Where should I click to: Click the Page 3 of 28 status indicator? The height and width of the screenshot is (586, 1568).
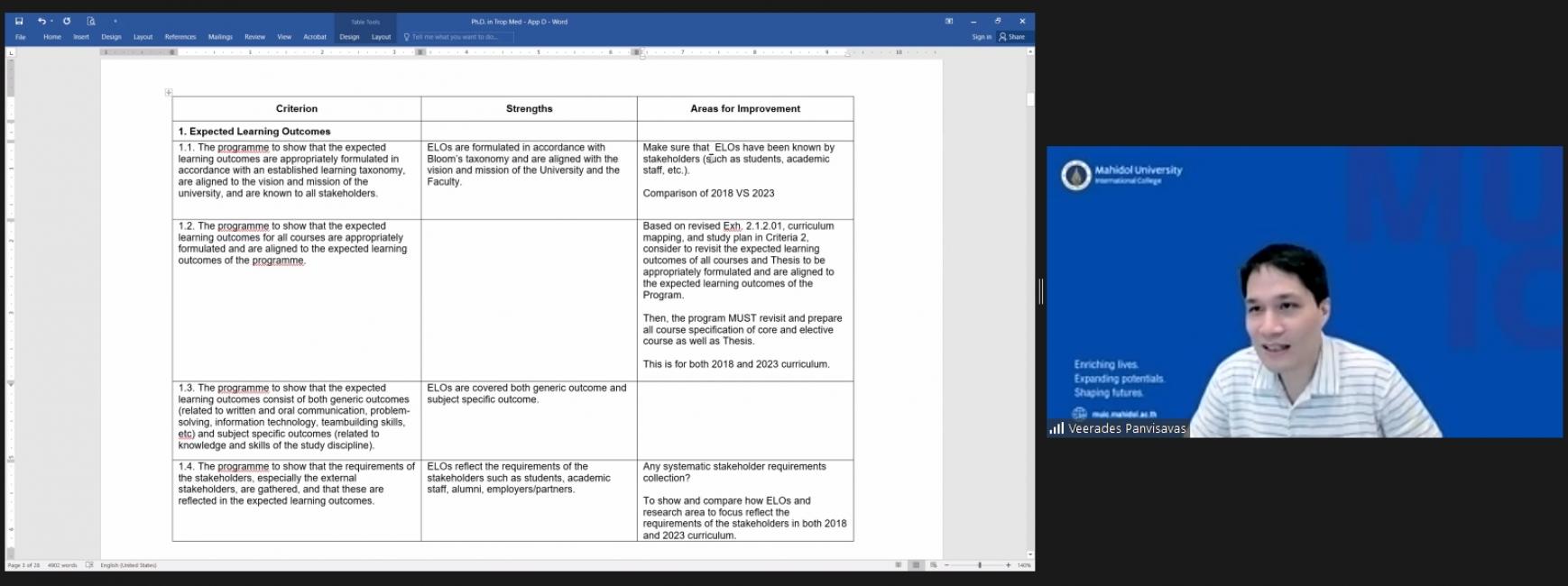click(x=23, y=565)
